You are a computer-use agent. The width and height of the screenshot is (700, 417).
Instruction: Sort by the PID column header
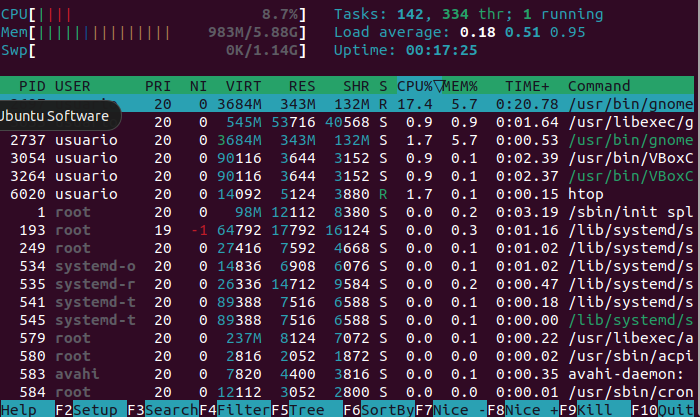(32, 86)
